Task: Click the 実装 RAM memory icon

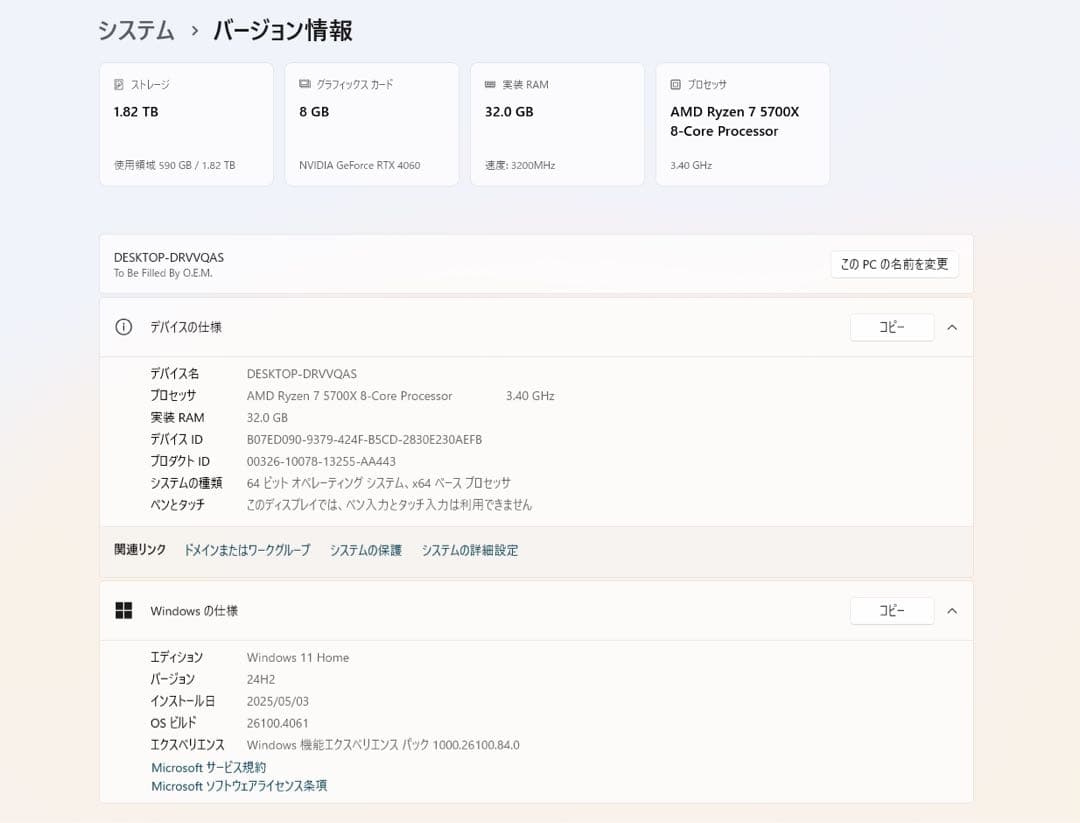Action: point(487,84)
